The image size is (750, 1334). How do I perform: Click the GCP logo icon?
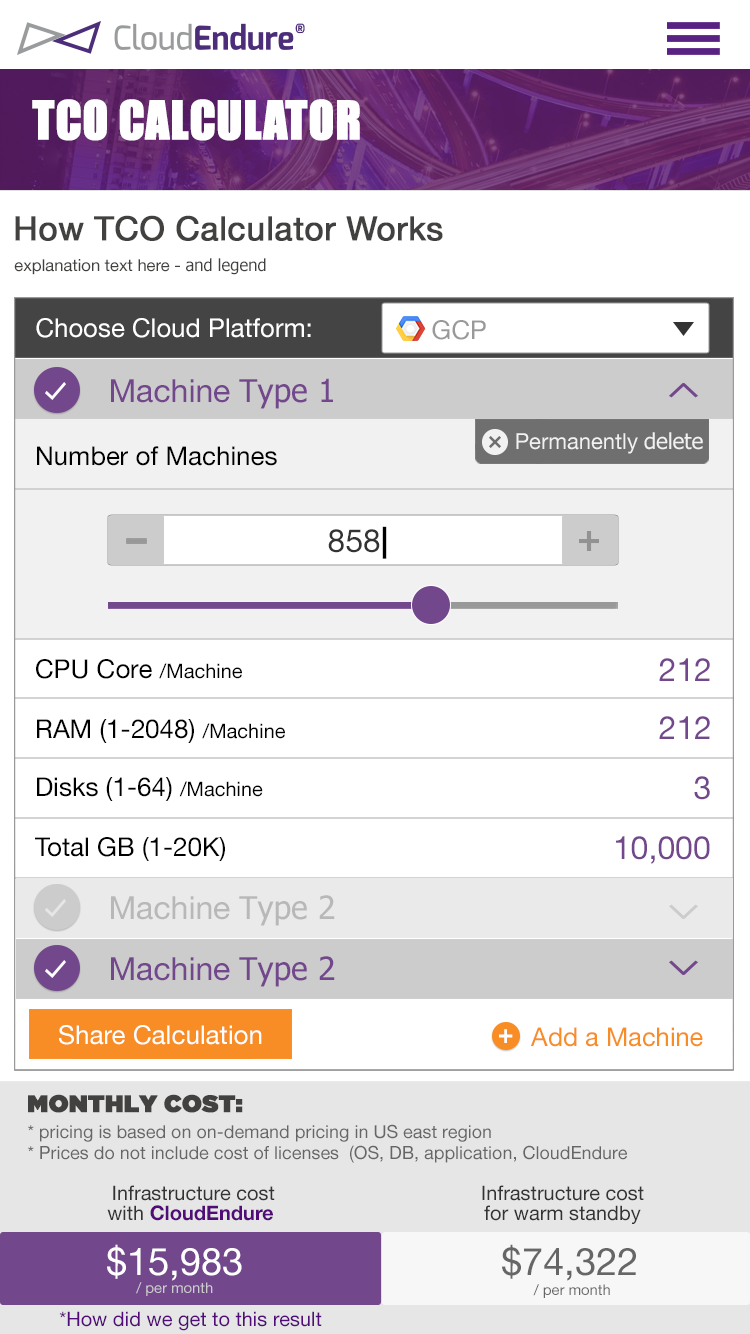410,329
